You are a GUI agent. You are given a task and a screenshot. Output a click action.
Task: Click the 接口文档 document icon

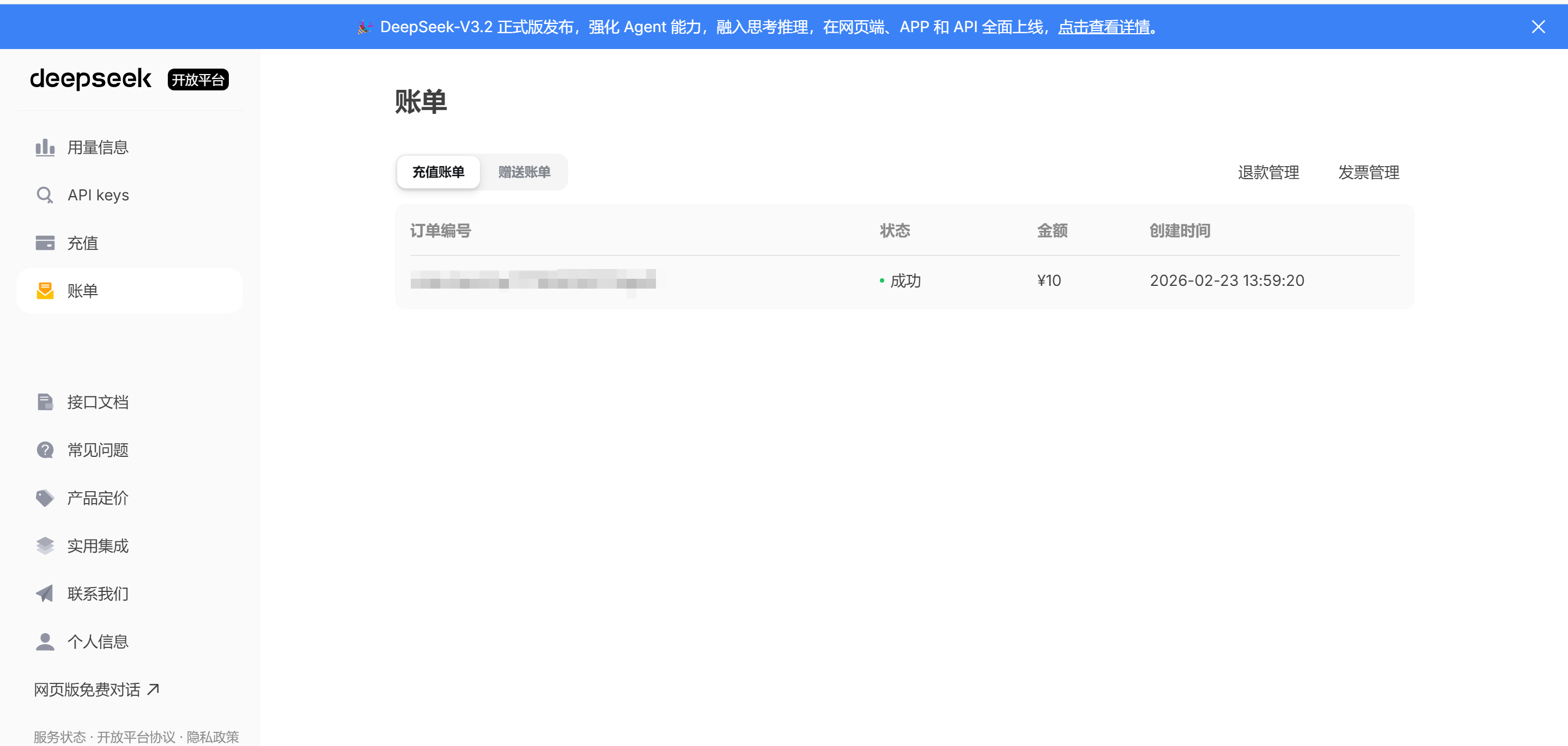[45, 402]
